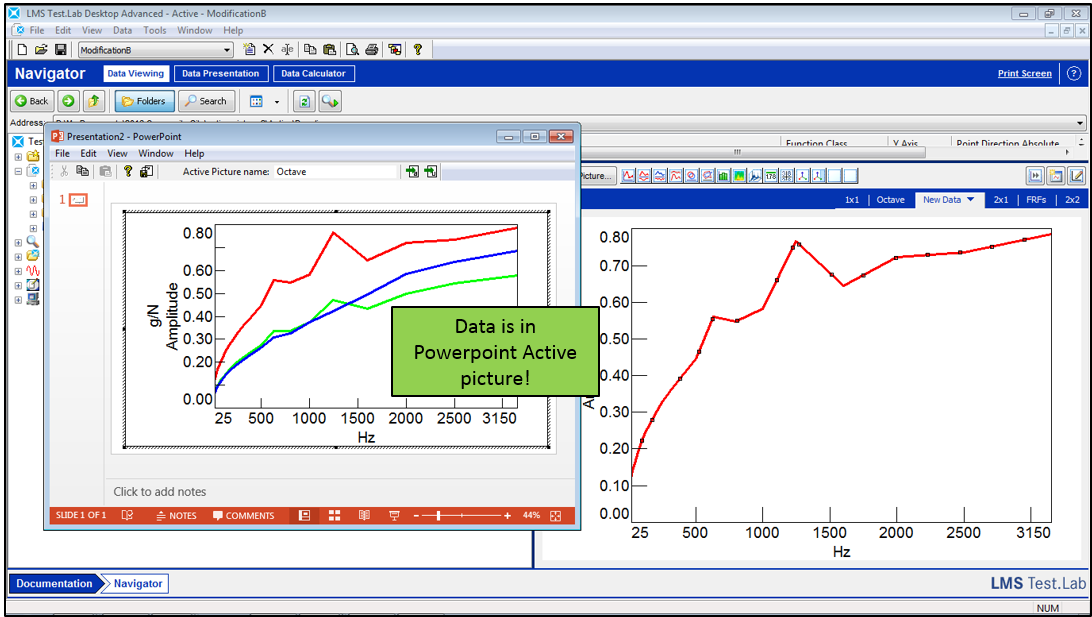This screenshot has width=1092, height=617.
Task: Save the project with the floppy disk icon
Action: (x=61, y=49)
